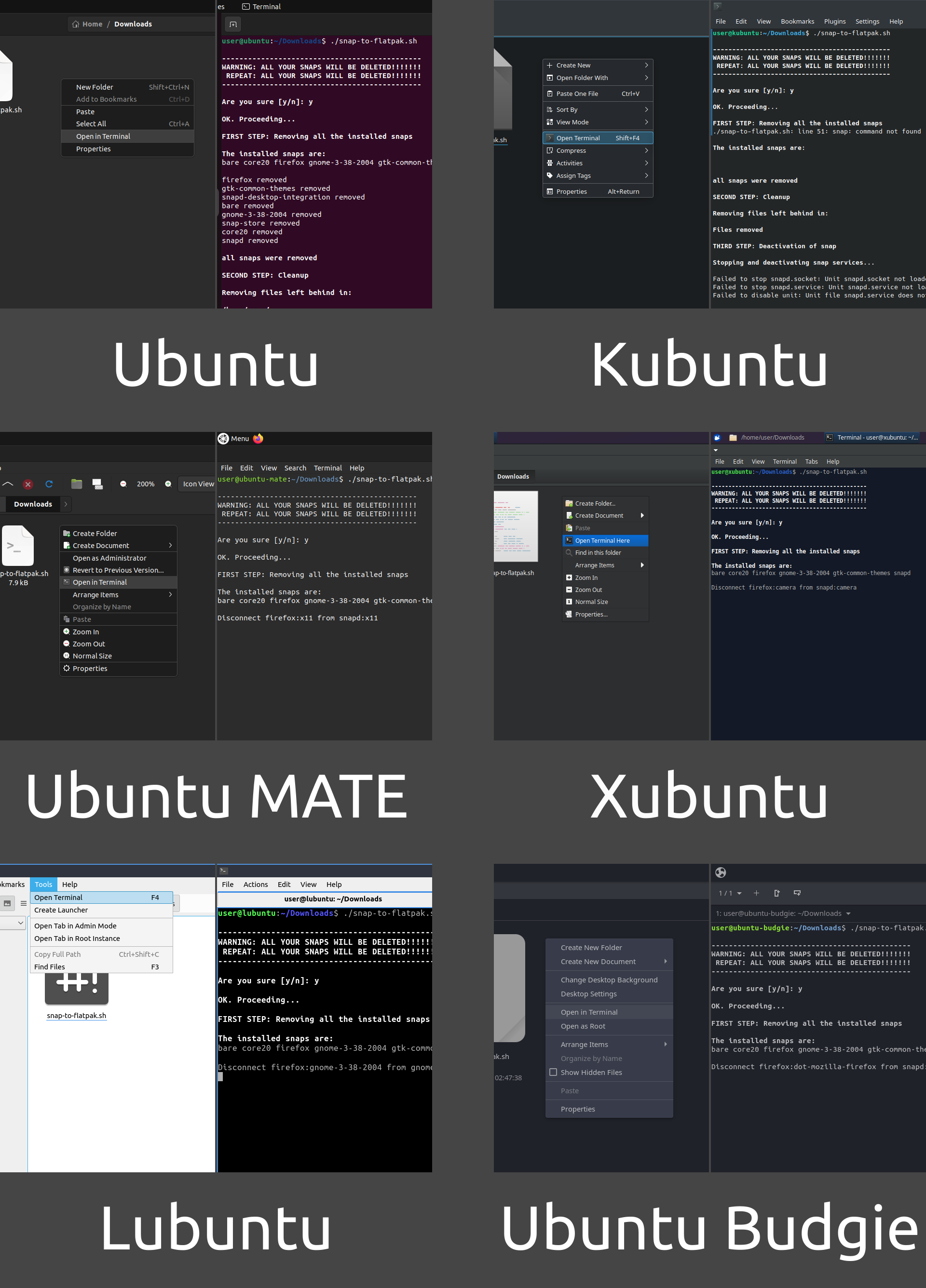
Task: Click Properties in Kubuntu context menu
Action: 598,191
